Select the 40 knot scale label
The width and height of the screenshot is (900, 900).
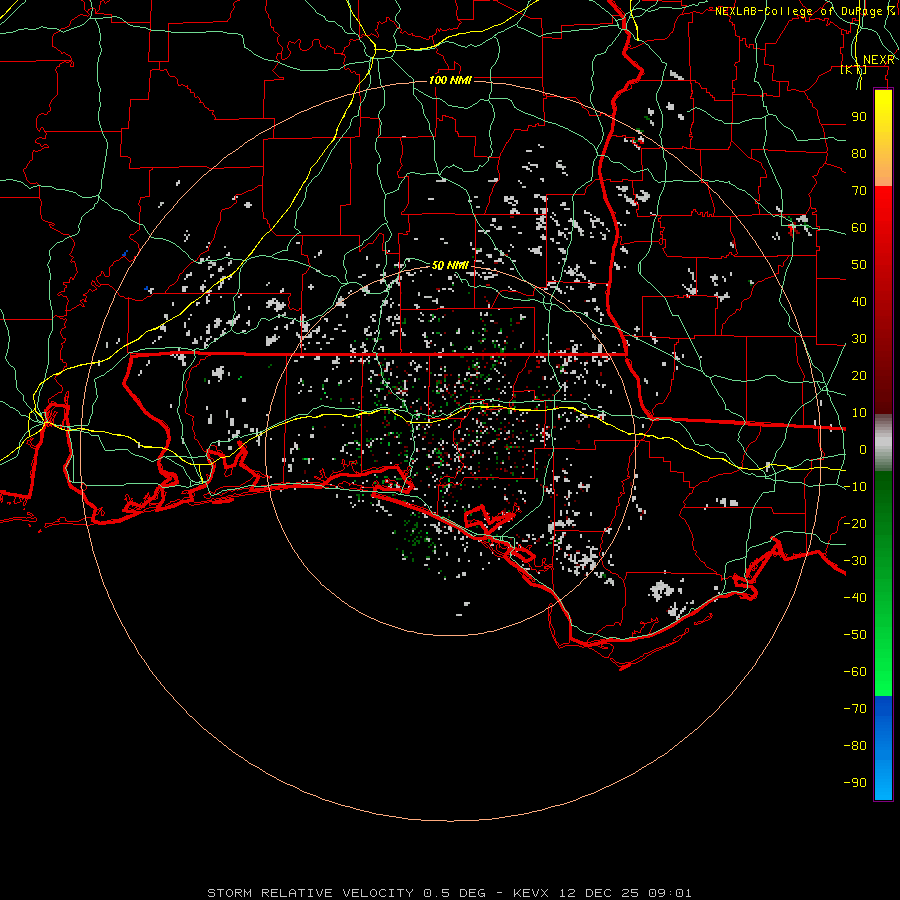(859, 301)
